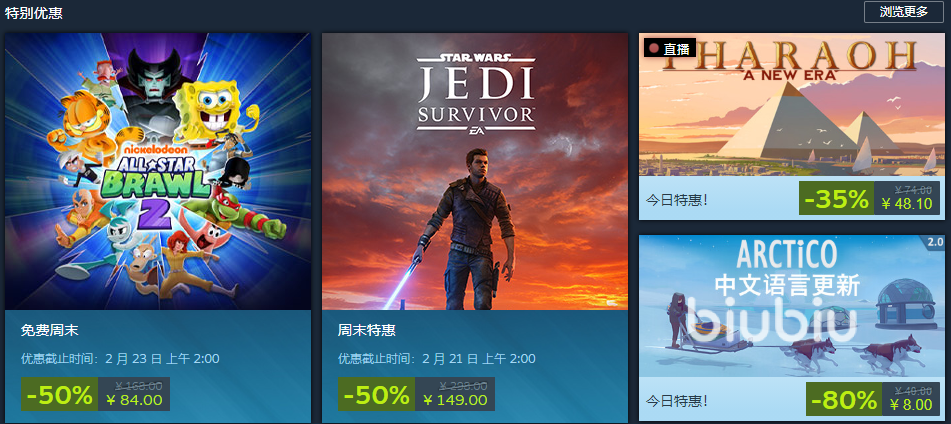Screen dimensions: 951x424
Task: Open Star Wars Jedi Survivor cover image
Action: (475, 171)
